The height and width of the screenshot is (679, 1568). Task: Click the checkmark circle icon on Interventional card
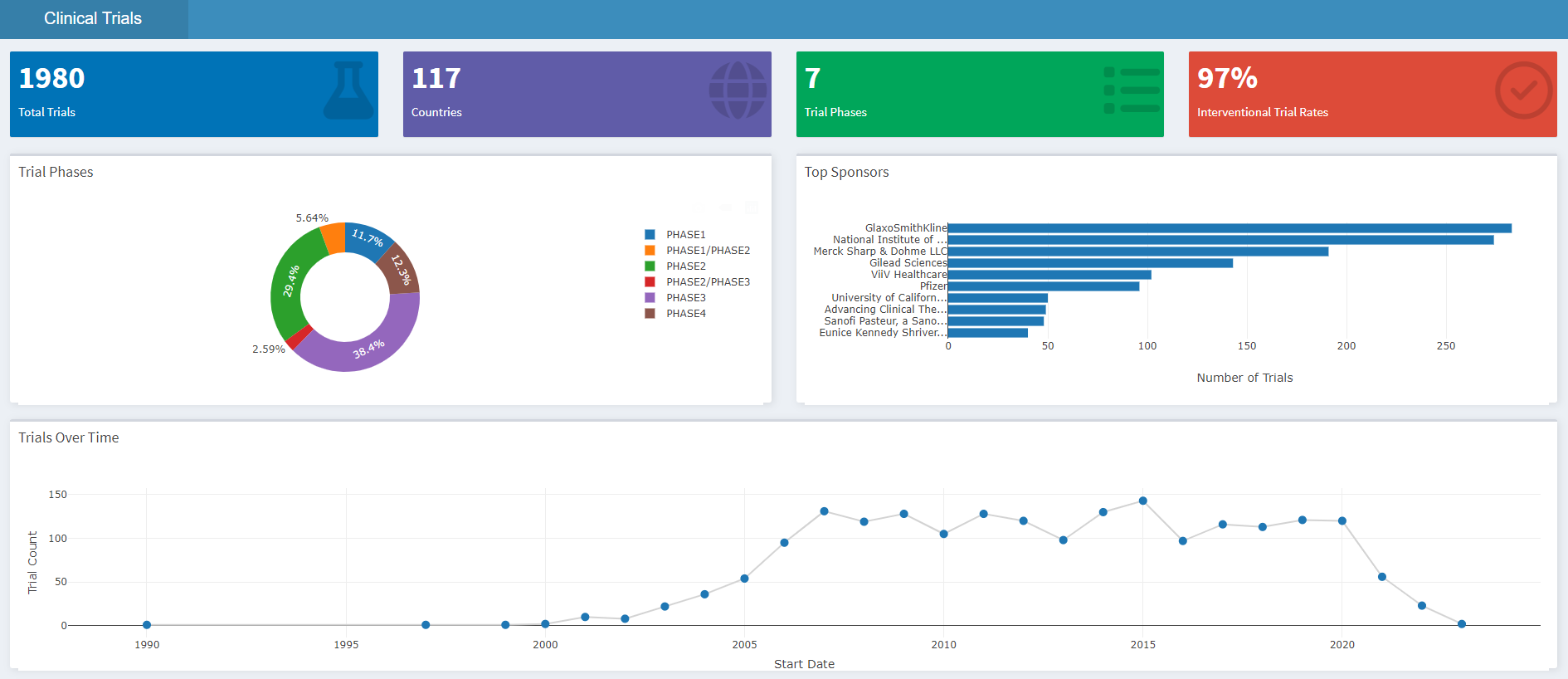(x=1523, y=90)
